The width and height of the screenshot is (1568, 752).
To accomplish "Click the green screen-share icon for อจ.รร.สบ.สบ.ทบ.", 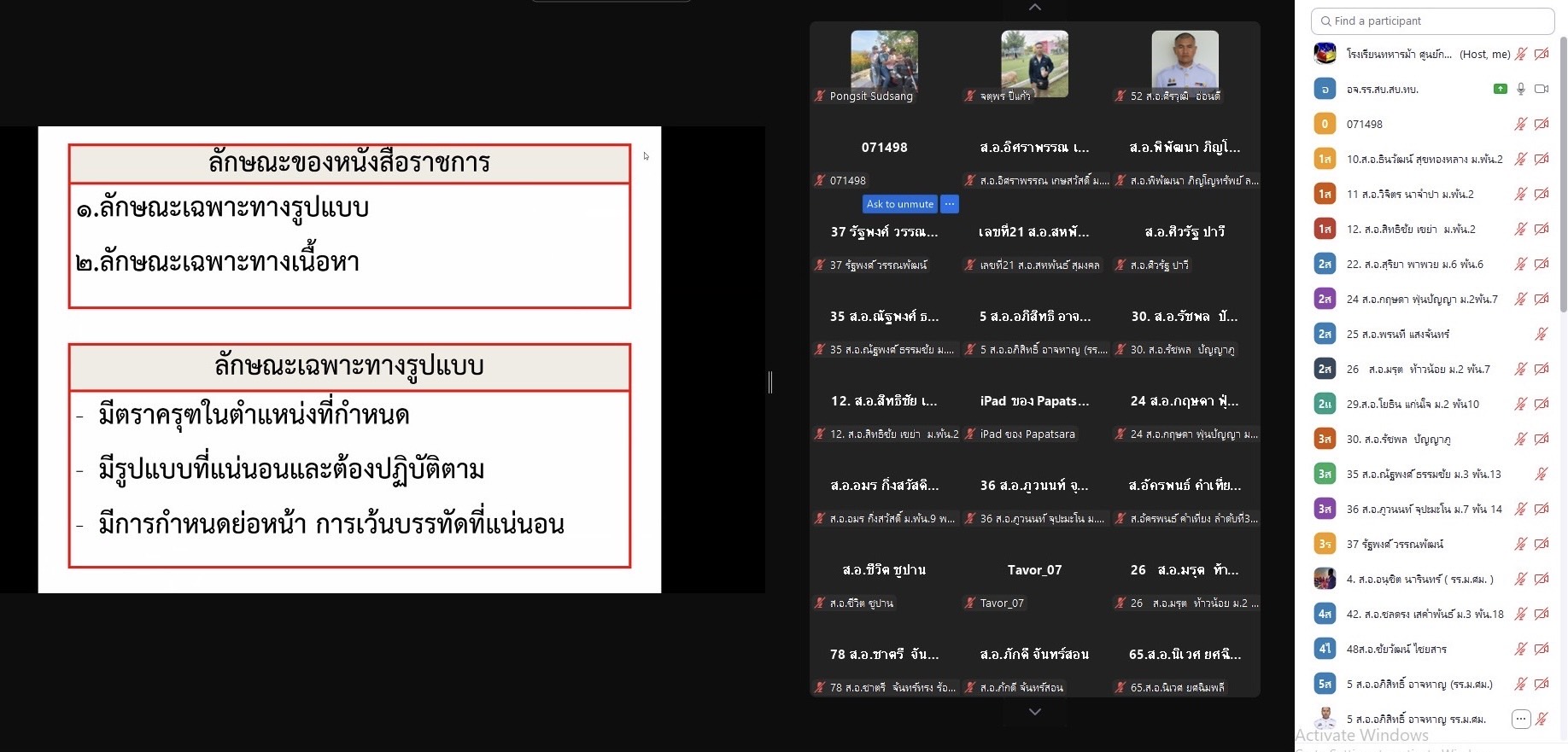I will click(1500, 89).
